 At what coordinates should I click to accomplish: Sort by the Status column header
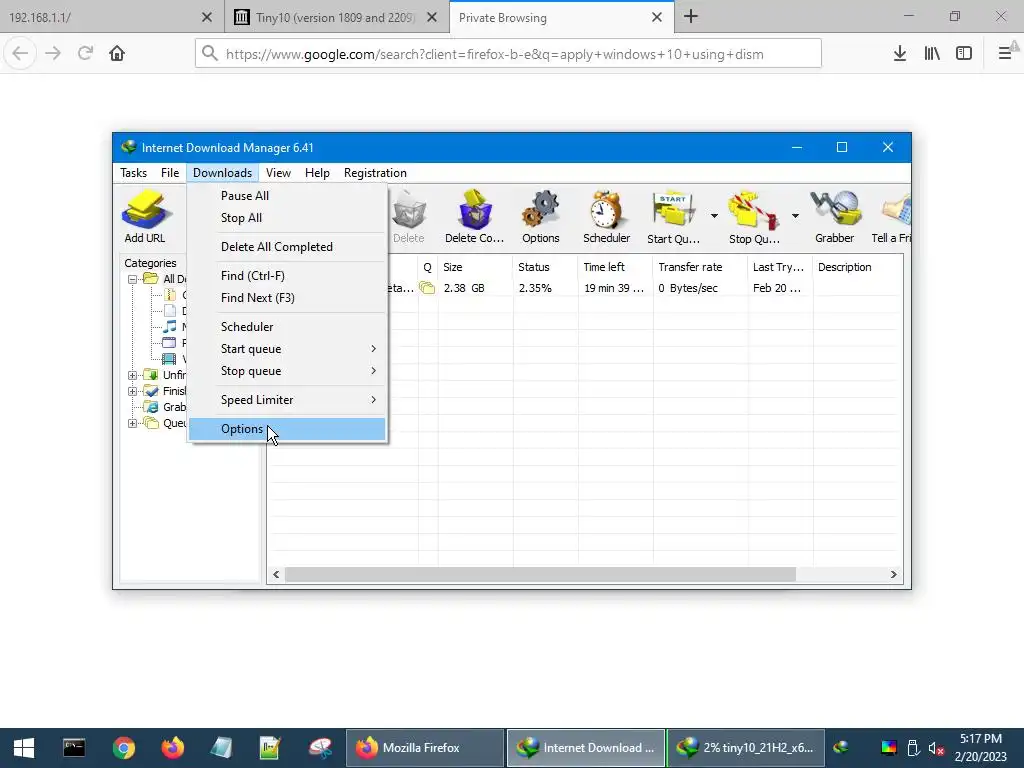[x=545, y=267]
